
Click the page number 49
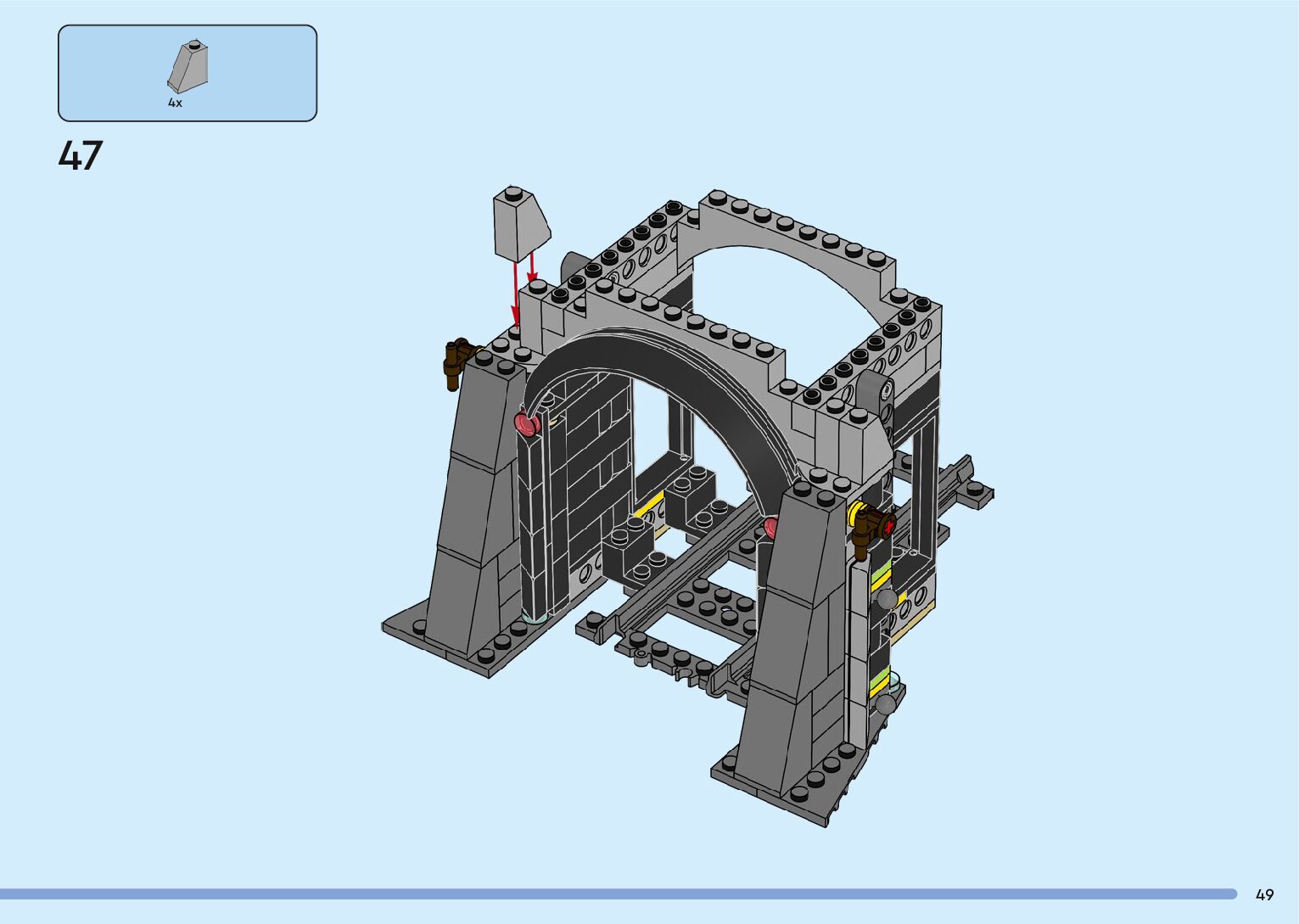tap(1264, 894)
